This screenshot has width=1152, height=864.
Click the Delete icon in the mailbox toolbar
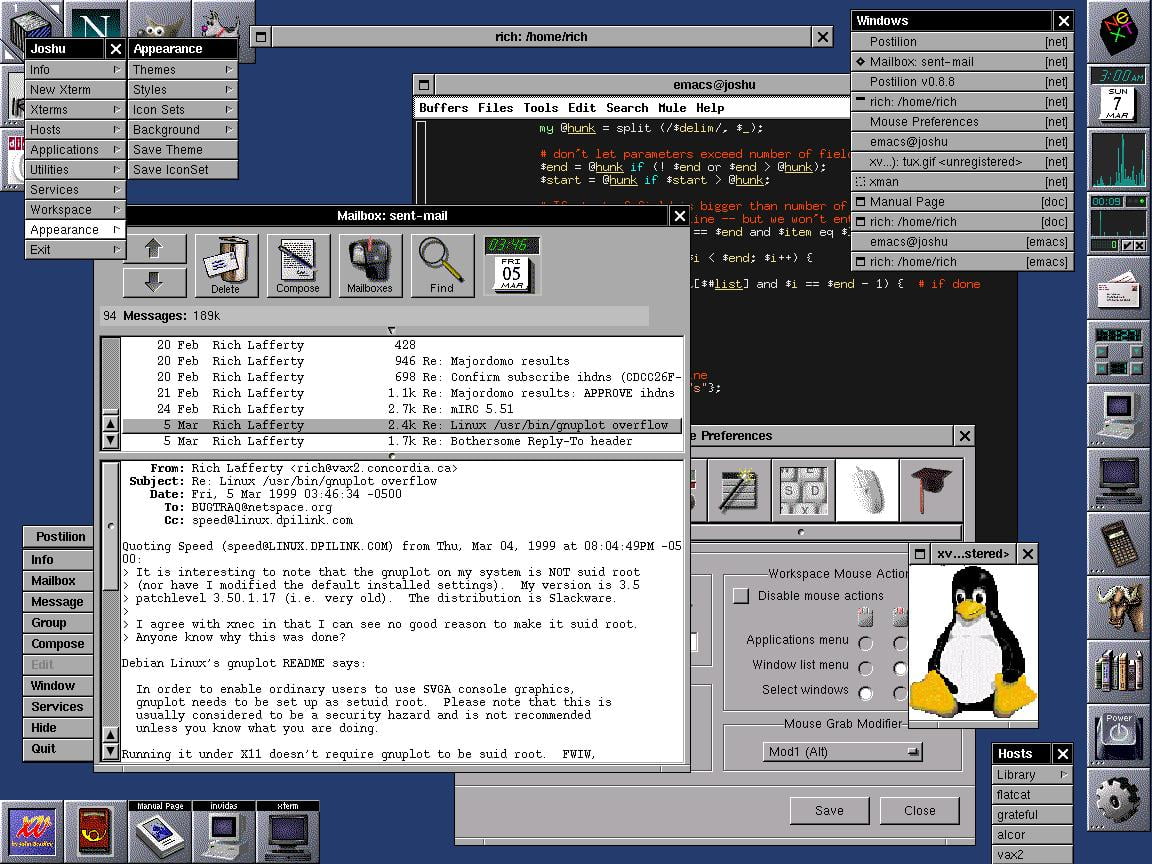coord(227,263)
